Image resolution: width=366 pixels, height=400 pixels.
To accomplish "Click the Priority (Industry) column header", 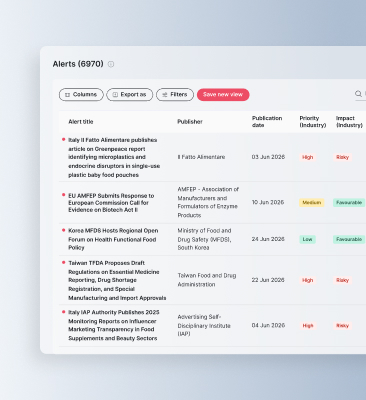I will 313,122.
